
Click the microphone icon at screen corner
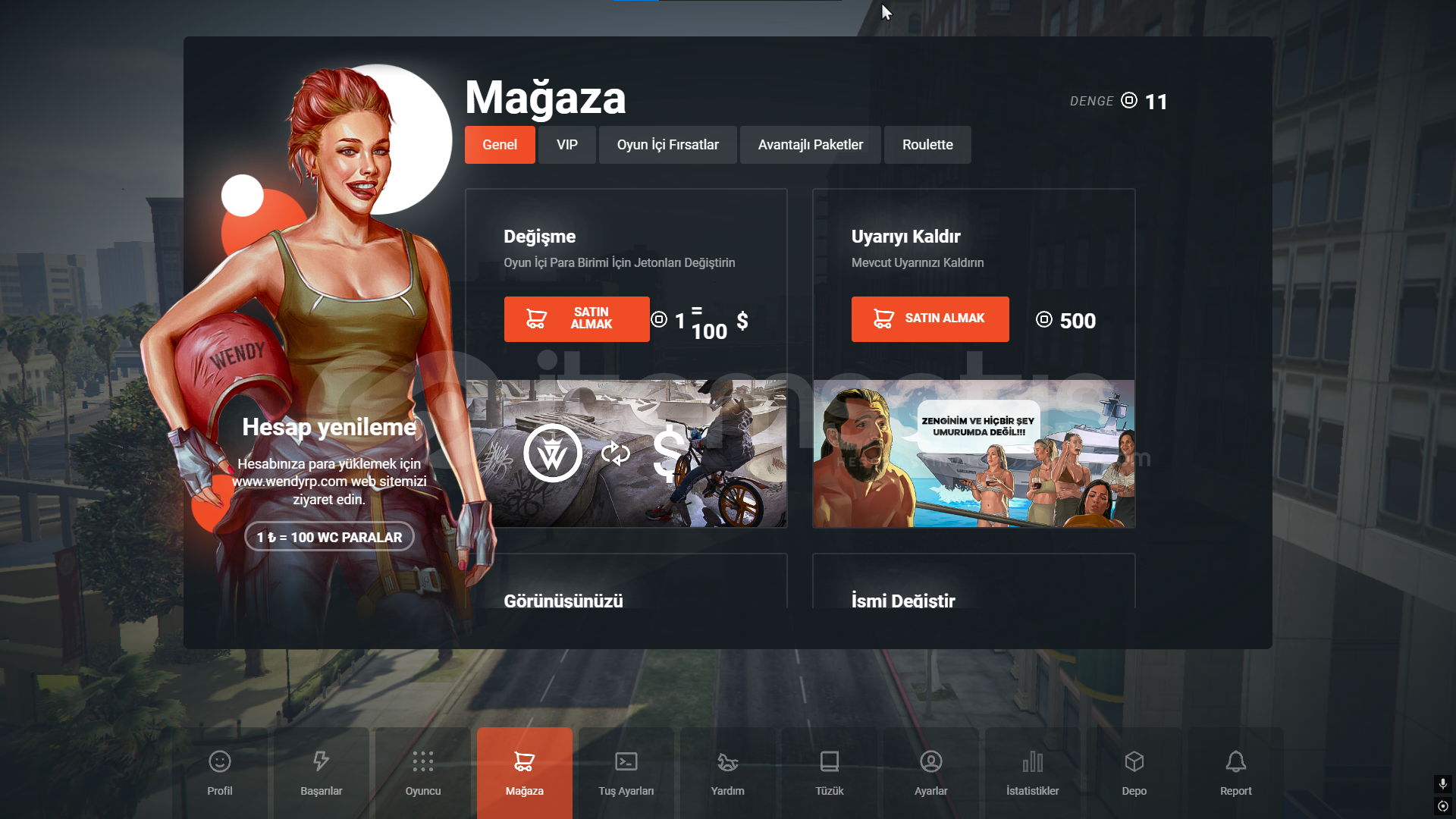coord(1443,783)
